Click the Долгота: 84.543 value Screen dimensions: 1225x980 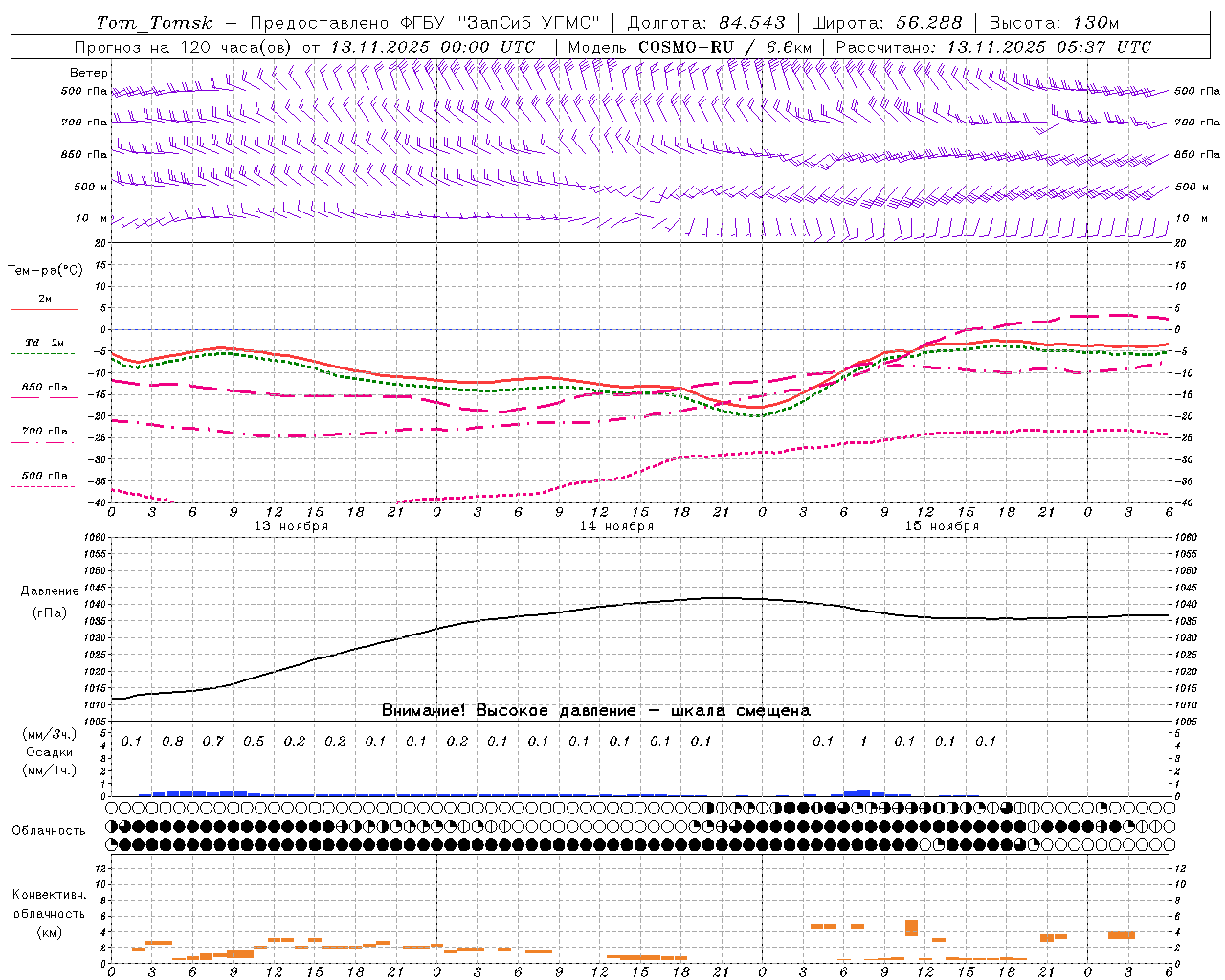706,23
